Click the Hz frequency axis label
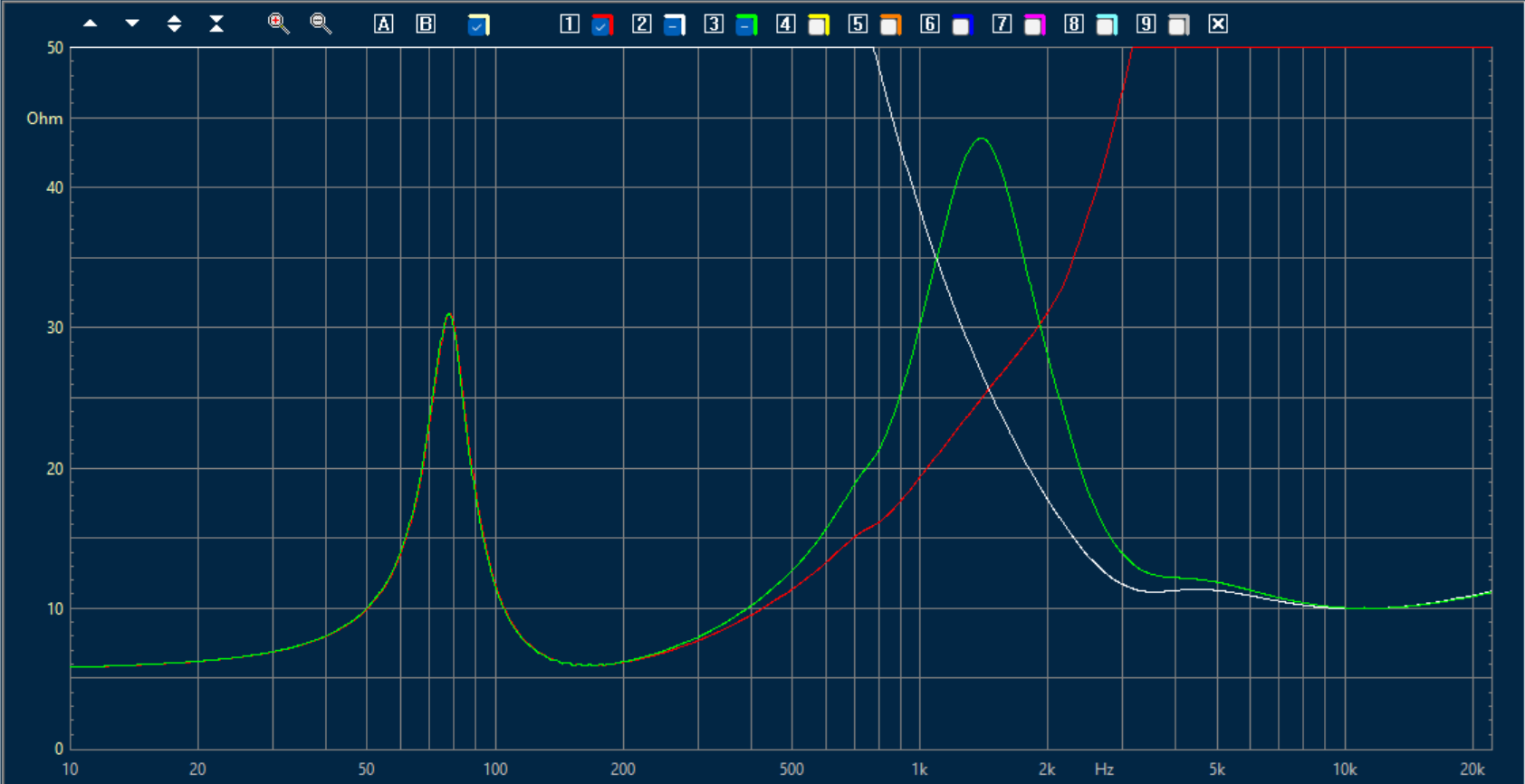Screen dimensions: 1525x784 click(1104, 770)
